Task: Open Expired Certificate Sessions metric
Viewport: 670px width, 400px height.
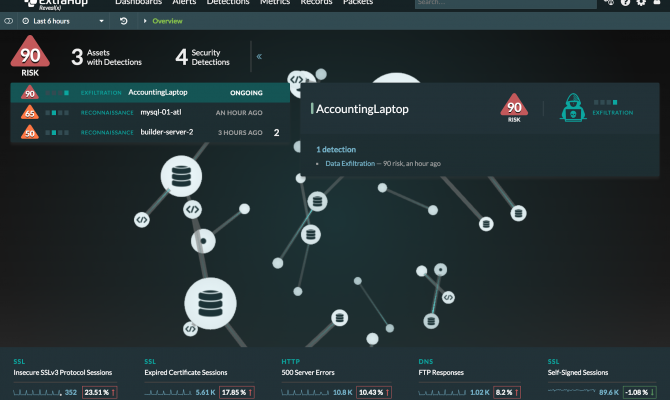Action: 186,373
